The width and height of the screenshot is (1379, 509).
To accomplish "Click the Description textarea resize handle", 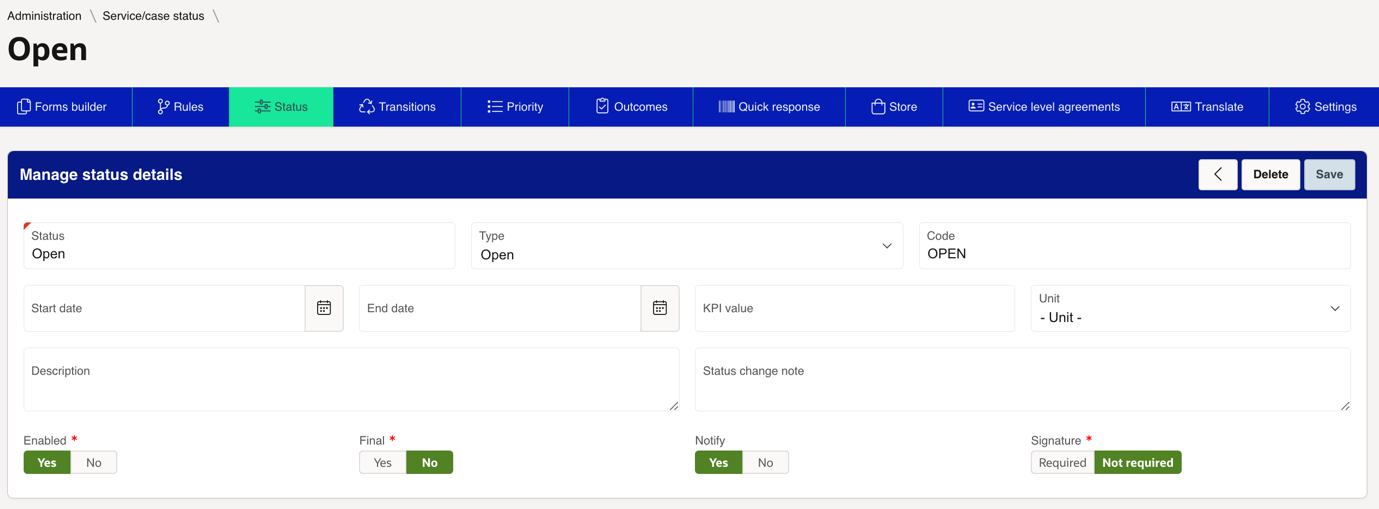I will [x=673, y=405].
